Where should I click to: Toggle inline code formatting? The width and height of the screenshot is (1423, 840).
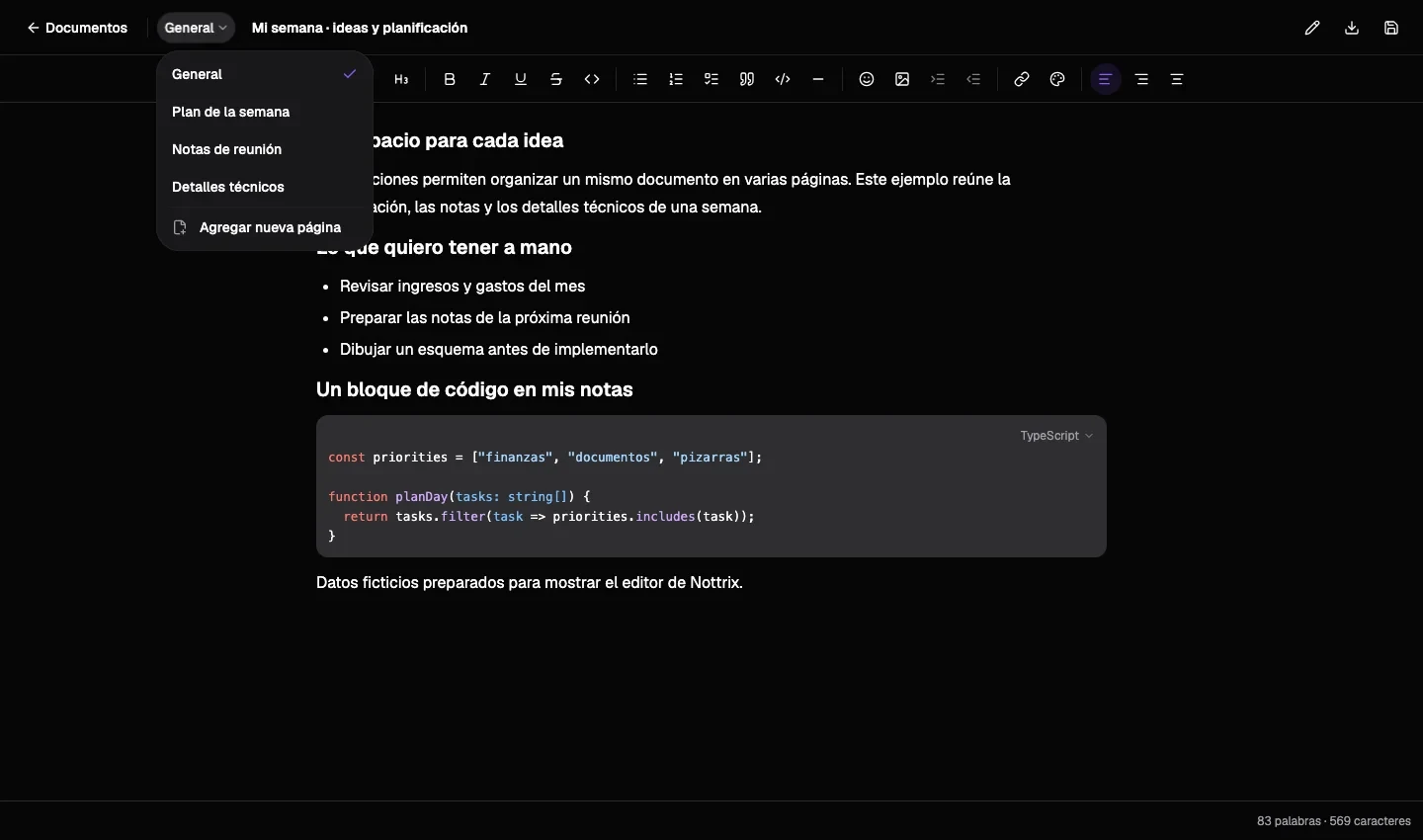point(592,79)
